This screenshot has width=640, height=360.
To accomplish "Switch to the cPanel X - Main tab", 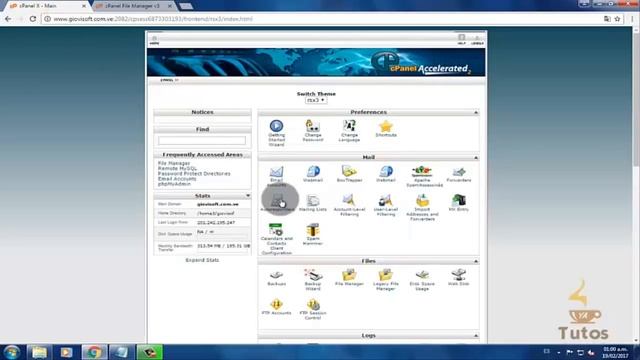I will (x=47, y=6).
